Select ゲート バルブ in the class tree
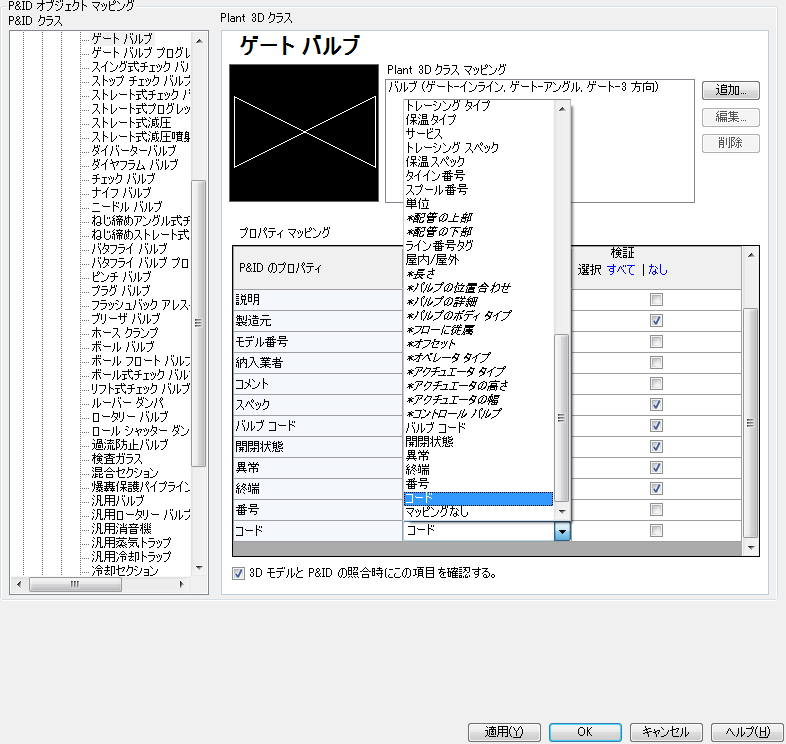Screen dimensions: 786x744 [x=122, y=39]
